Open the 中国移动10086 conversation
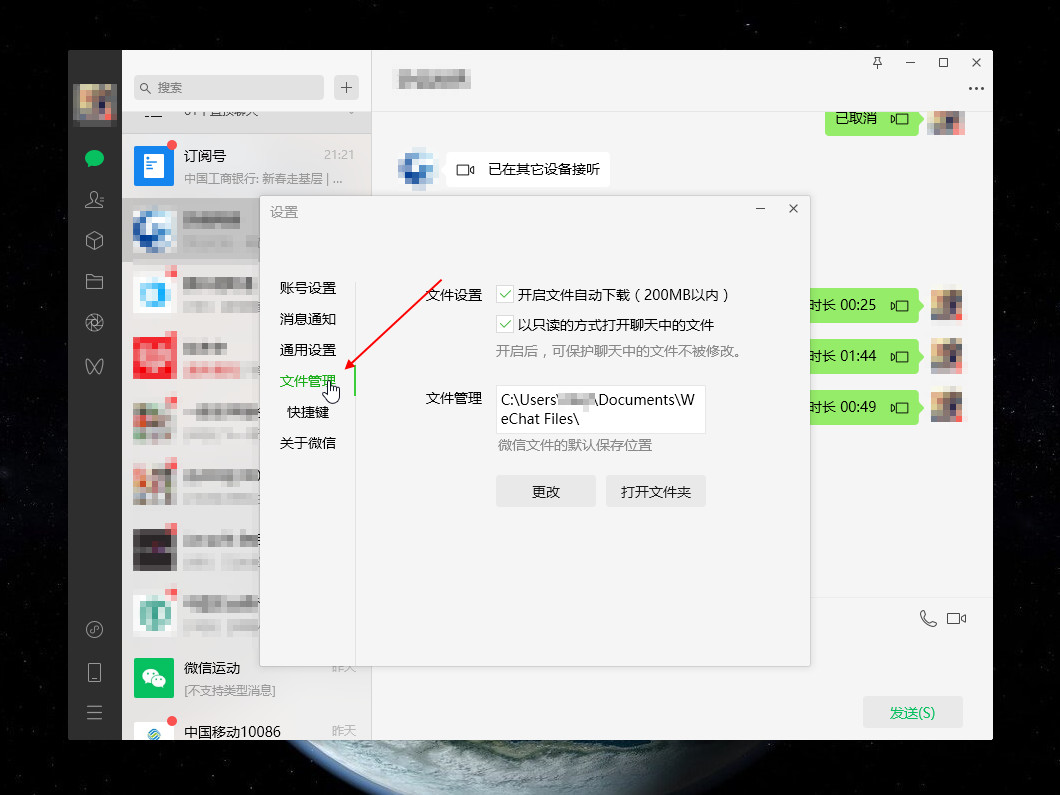 click(247, 728)
